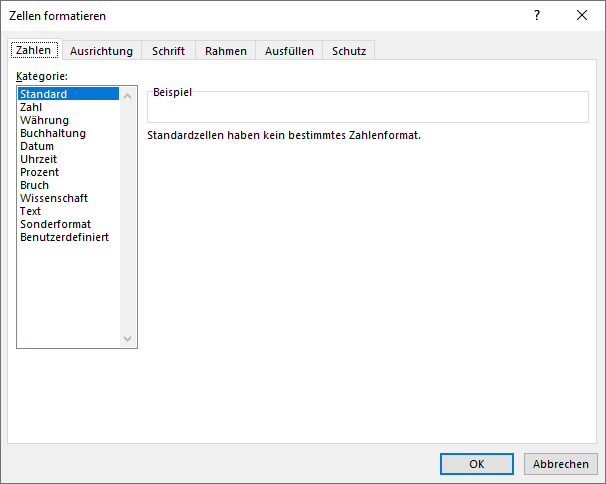Choose Benutzerdefiniert in the category list

pyautogui.click(x=68, y=237)
